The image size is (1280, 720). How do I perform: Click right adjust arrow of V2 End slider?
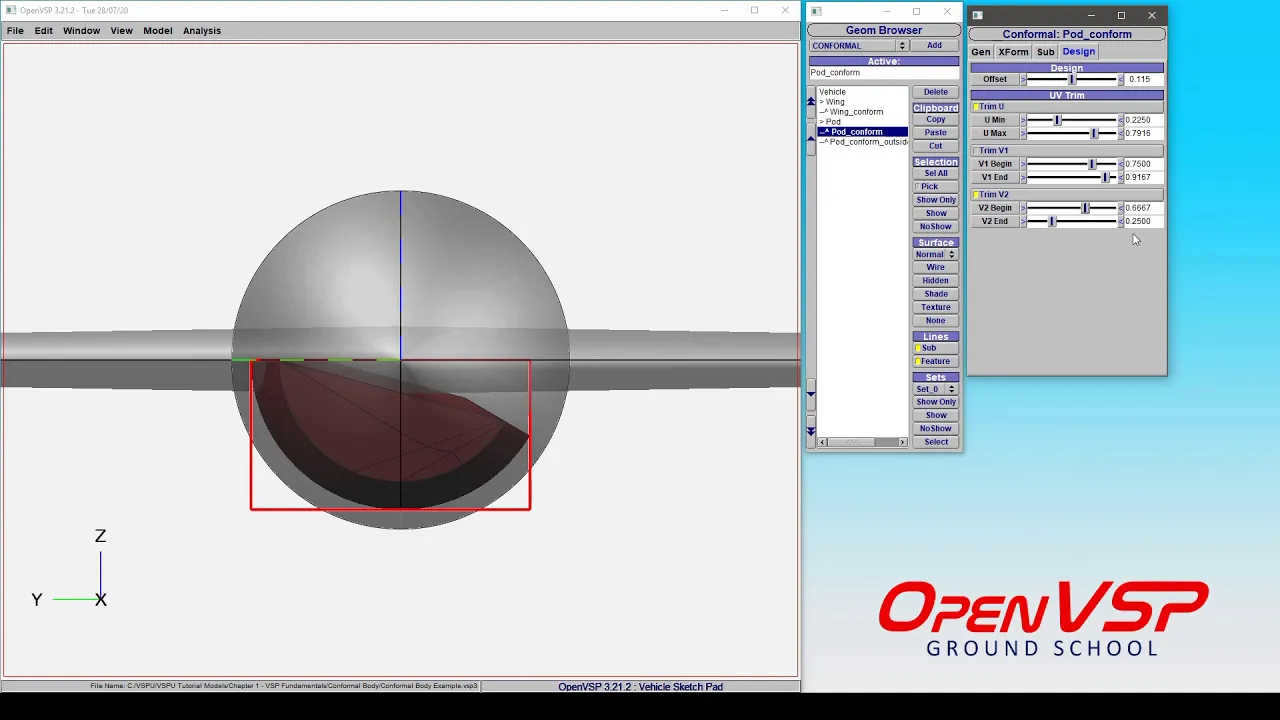(x=1121, y=221)
